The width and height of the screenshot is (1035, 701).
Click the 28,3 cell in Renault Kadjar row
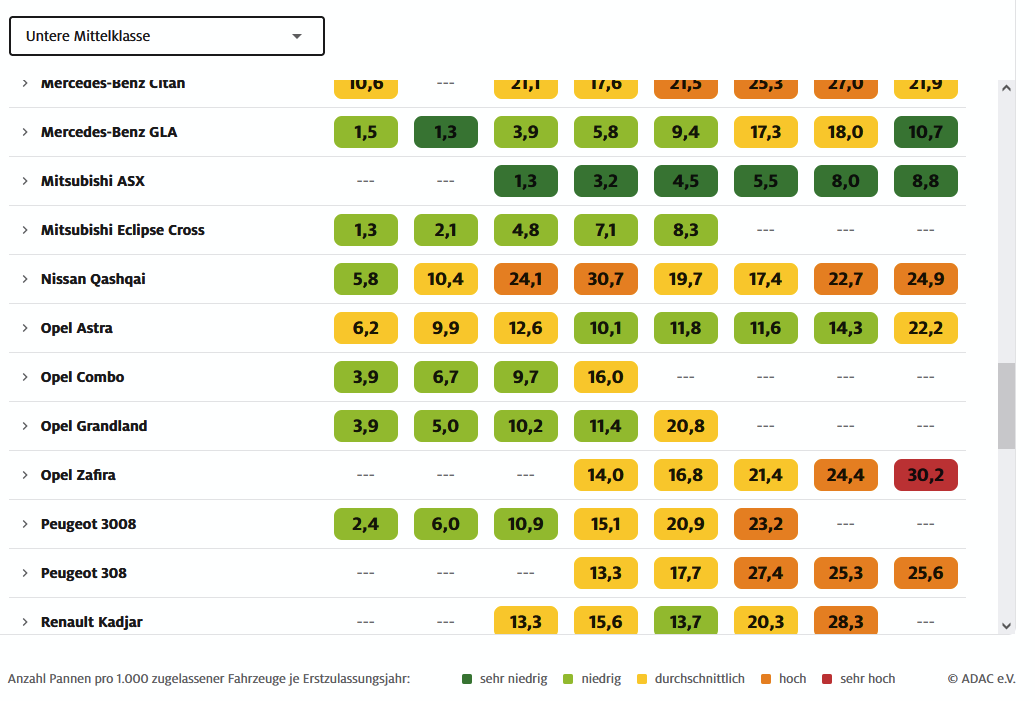pyautogui.click(x=846, y=620)
